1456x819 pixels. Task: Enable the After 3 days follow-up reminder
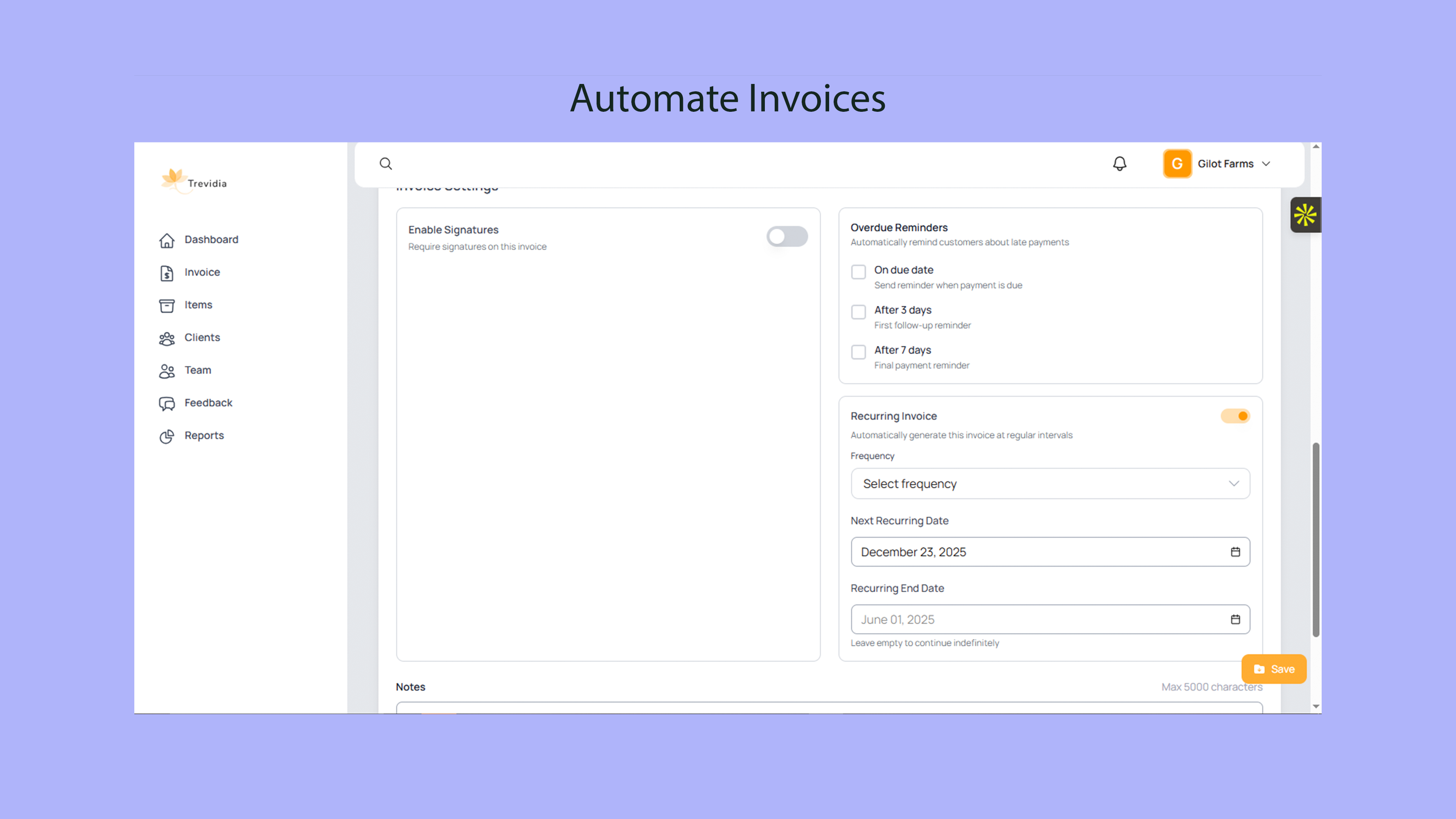[x=858, y=312]
